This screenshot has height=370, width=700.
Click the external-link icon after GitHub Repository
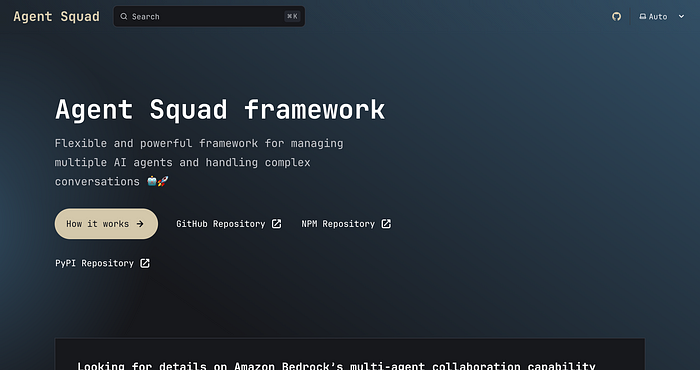click(x=277, y=224)
